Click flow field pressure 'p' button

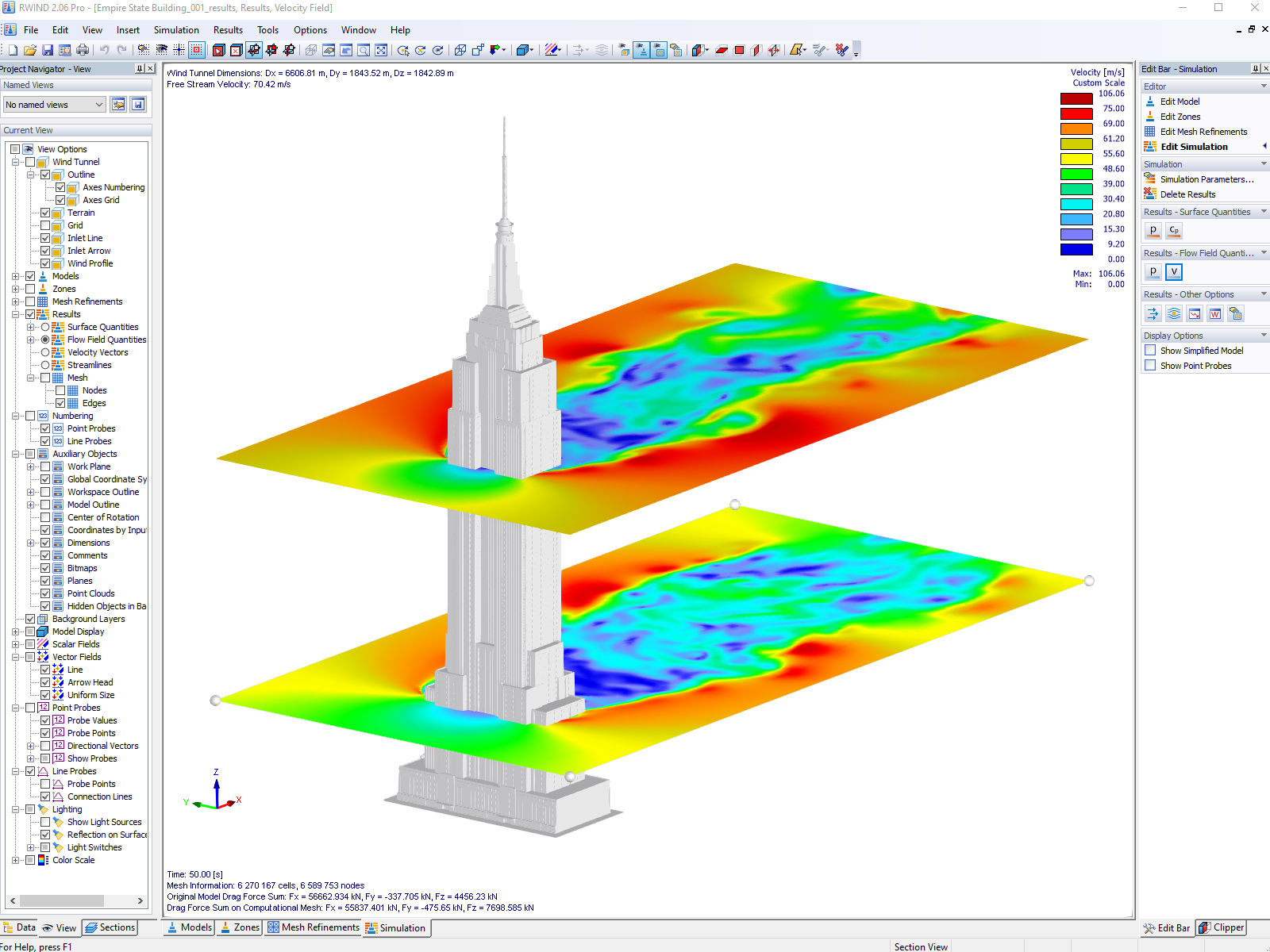tap(1153, 272)
